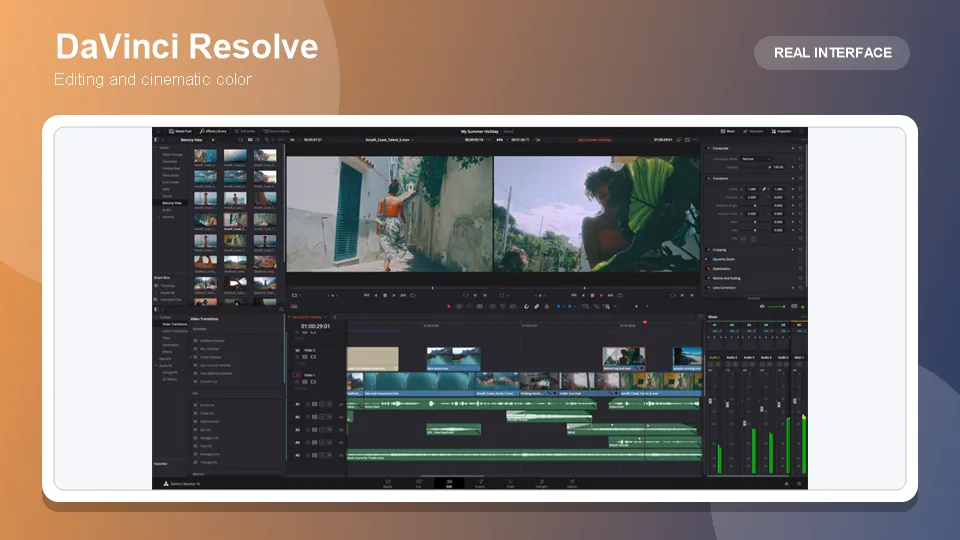
Task: Switch to the Fairlight page tab
Action: point(541,484)
